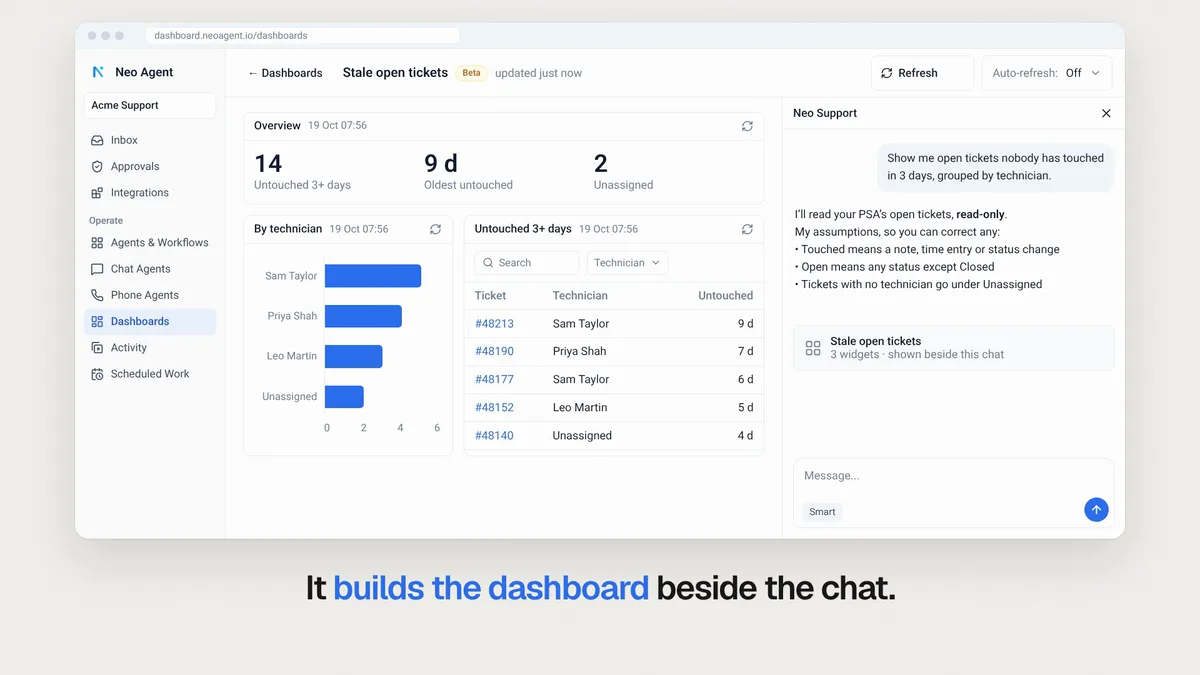Click the 14 Untouched 3+ days stat

[x=302, y=171]
